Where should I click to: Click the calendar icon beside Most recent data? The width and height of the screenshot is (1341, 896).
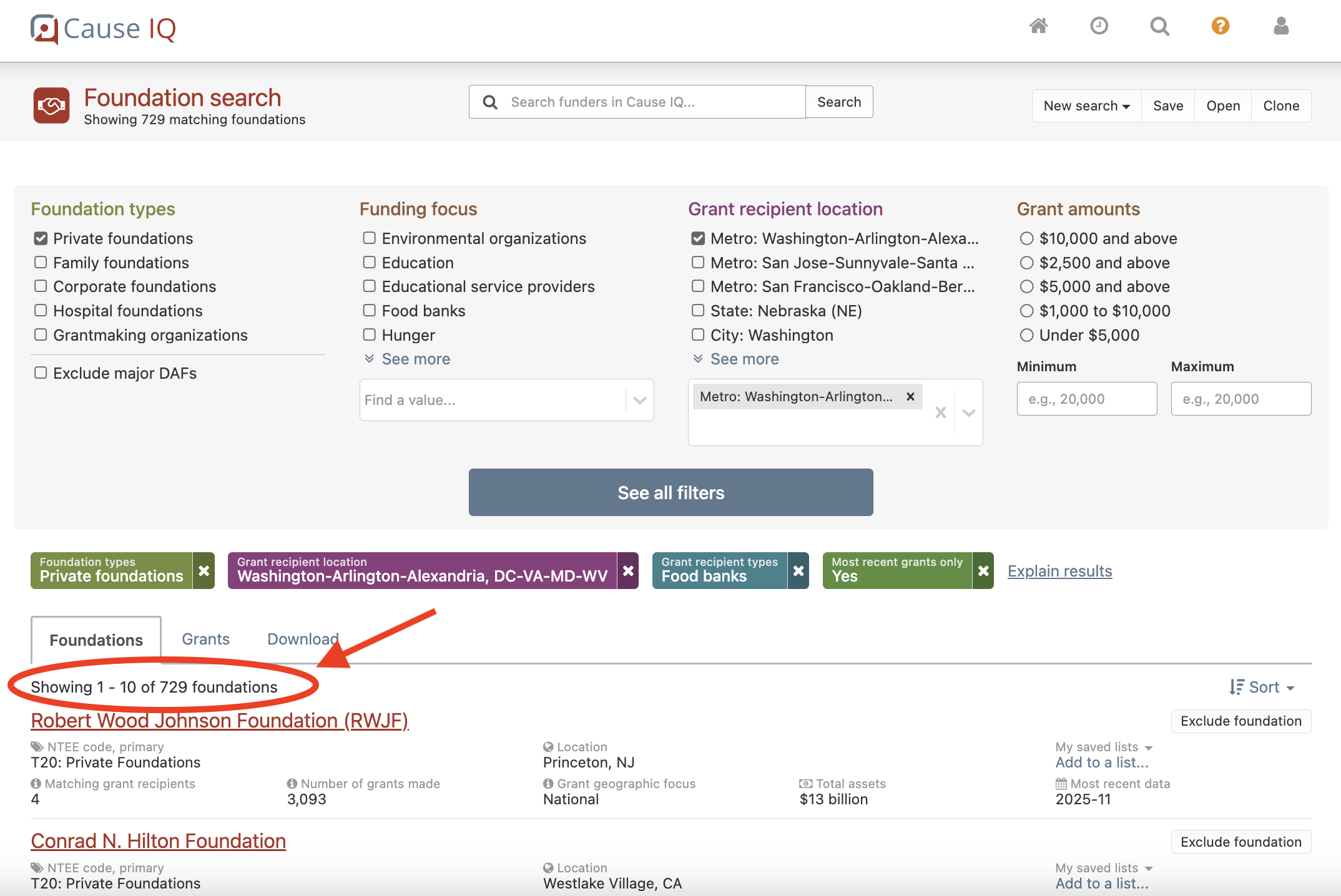1061,784
